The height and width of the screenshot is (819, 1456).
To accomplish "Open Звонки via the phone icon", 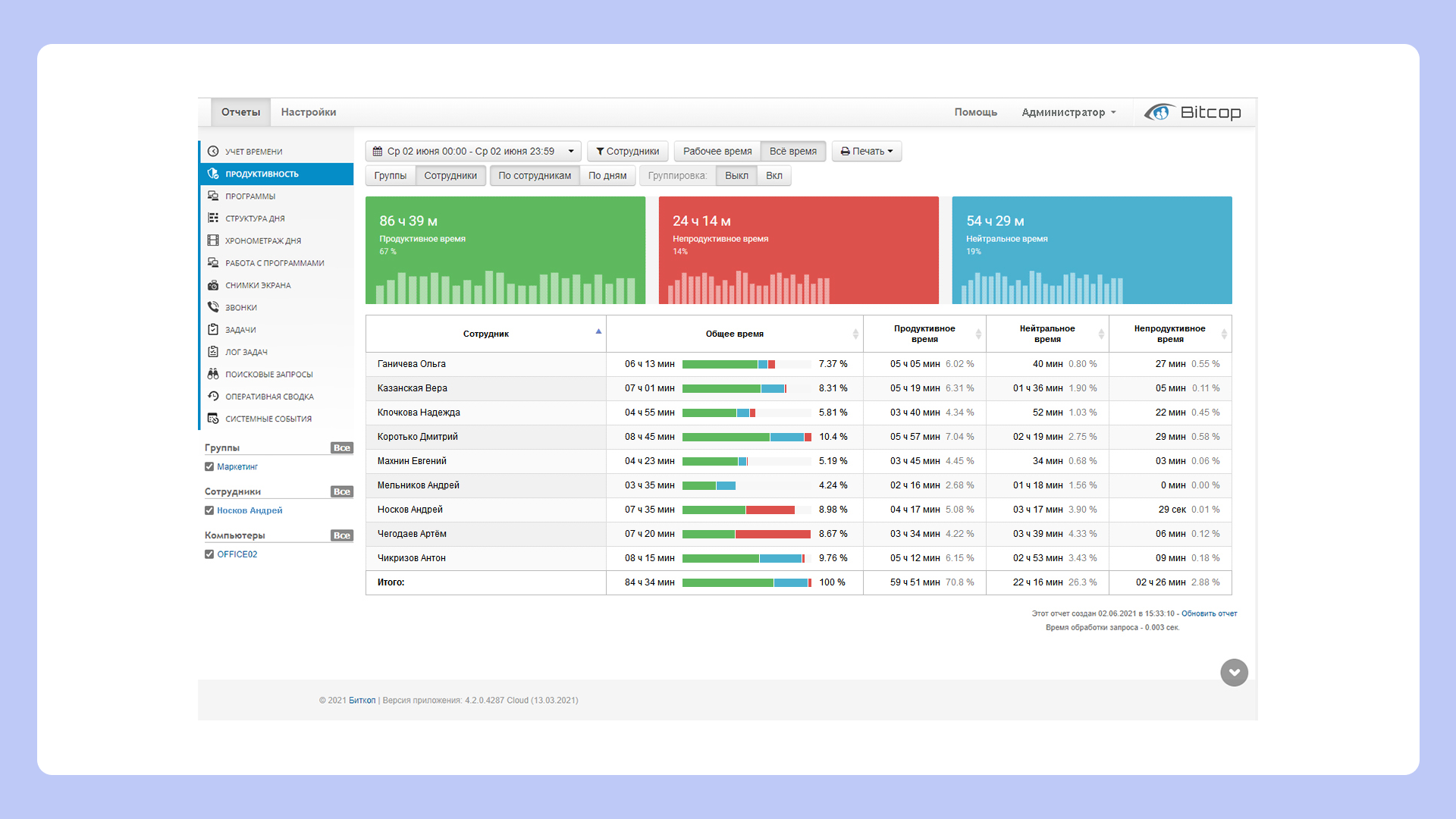I will (x=213, y=307).
